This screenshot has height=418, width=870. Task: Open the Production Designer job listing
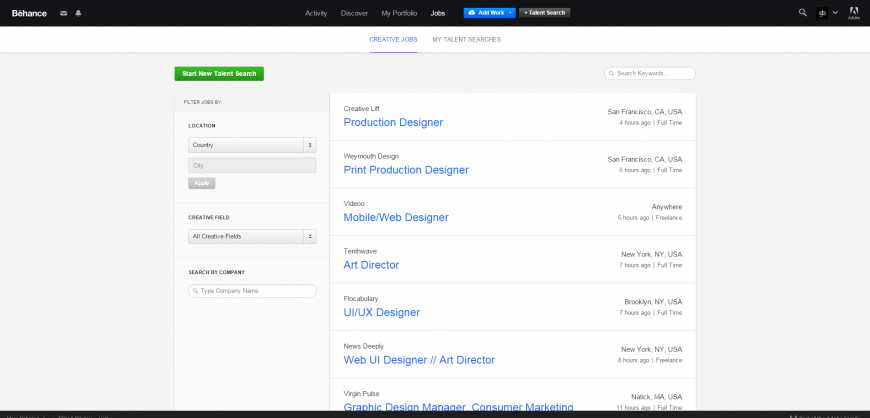pyautogui.click(x=393, y=123)
